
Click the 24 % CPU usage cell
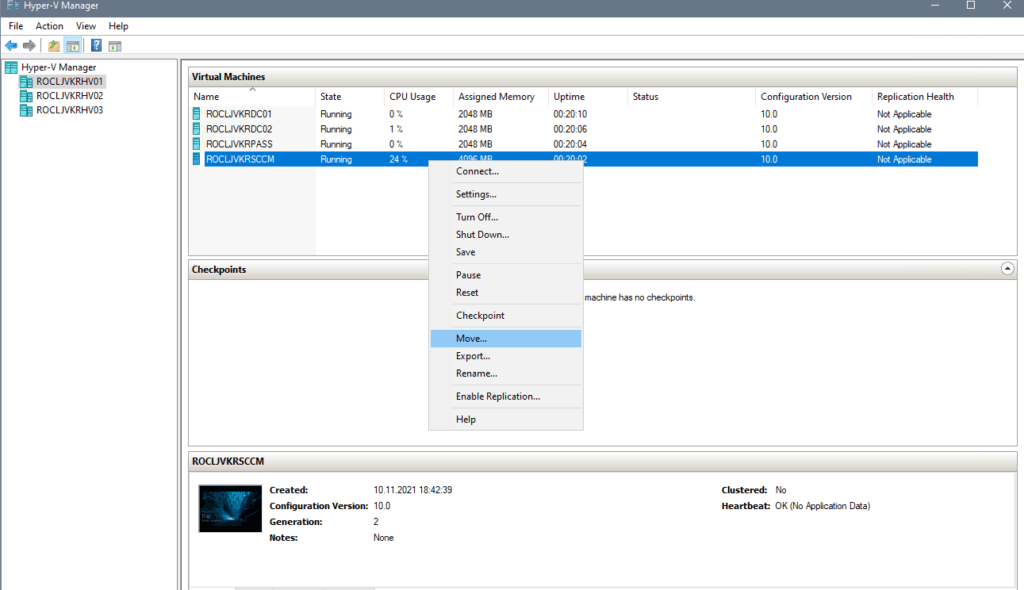point(398,159)
